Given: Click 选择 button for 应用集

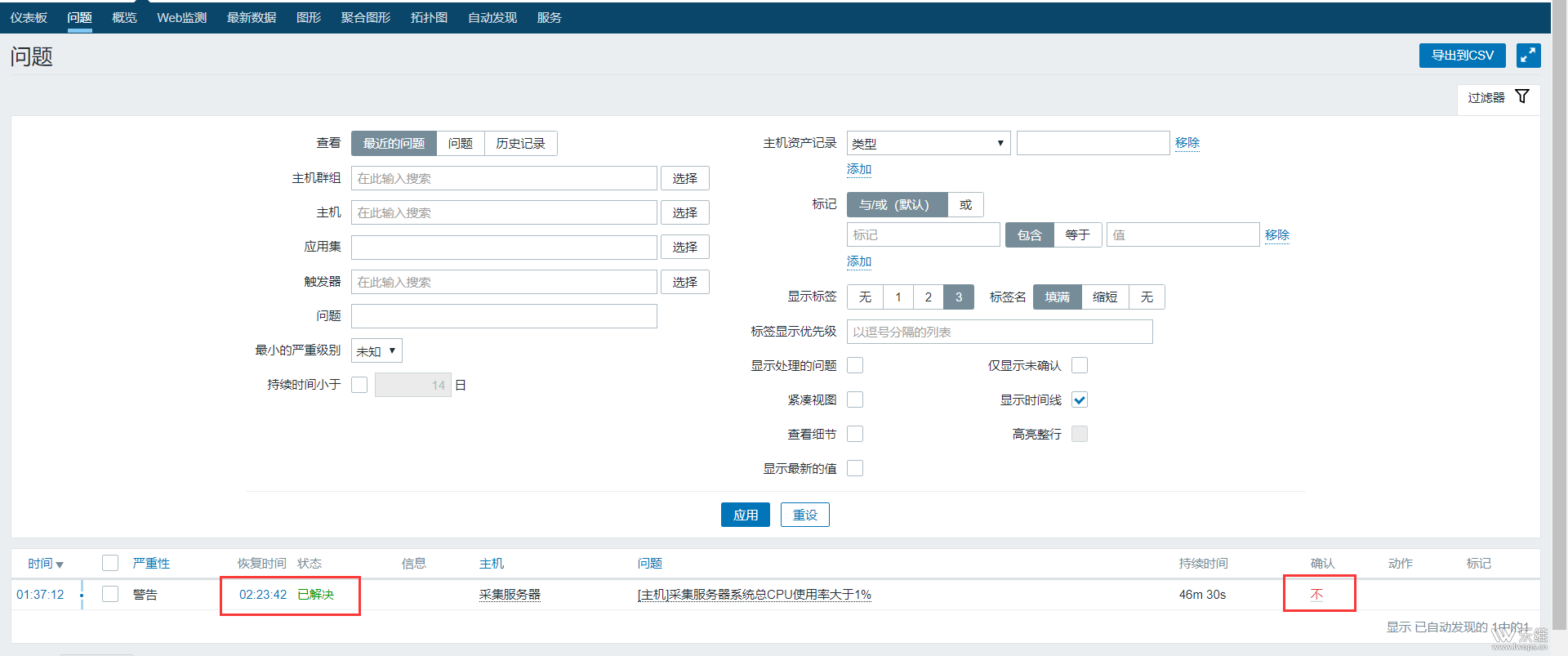Looking at the screenshot, I should coord(684,247).
